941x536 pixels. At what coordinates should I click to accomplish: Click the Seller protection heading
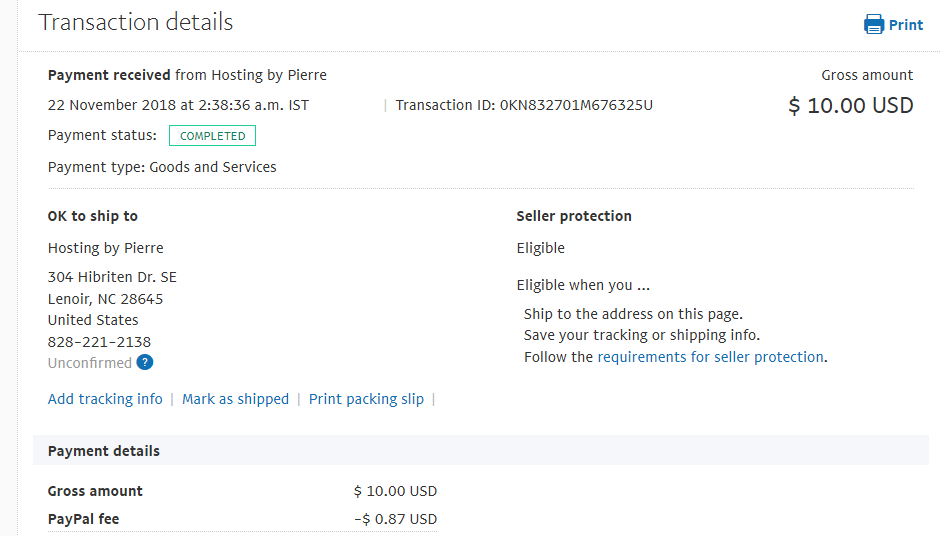574,216
